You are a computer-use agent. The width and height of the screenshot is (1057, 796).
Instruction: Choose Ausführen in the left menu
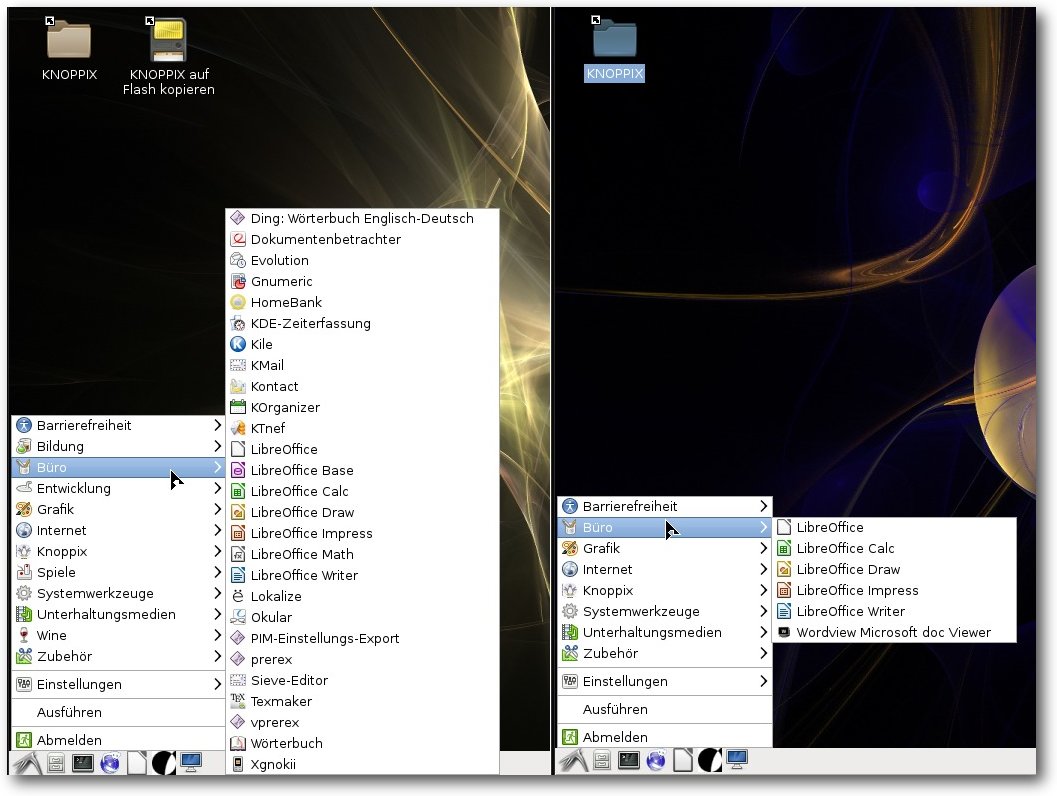coord(118,712)
